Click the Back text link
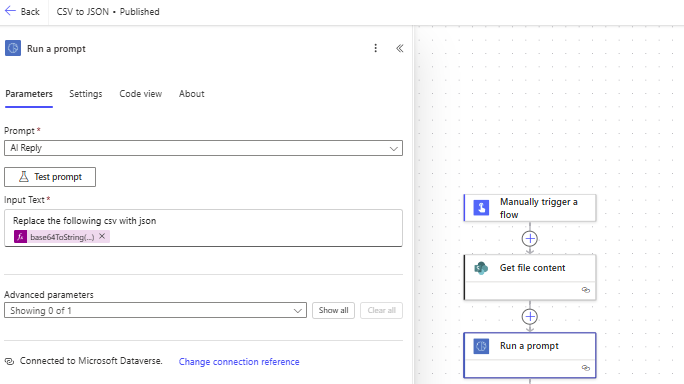The image size is (684, 384). point(30,12)
